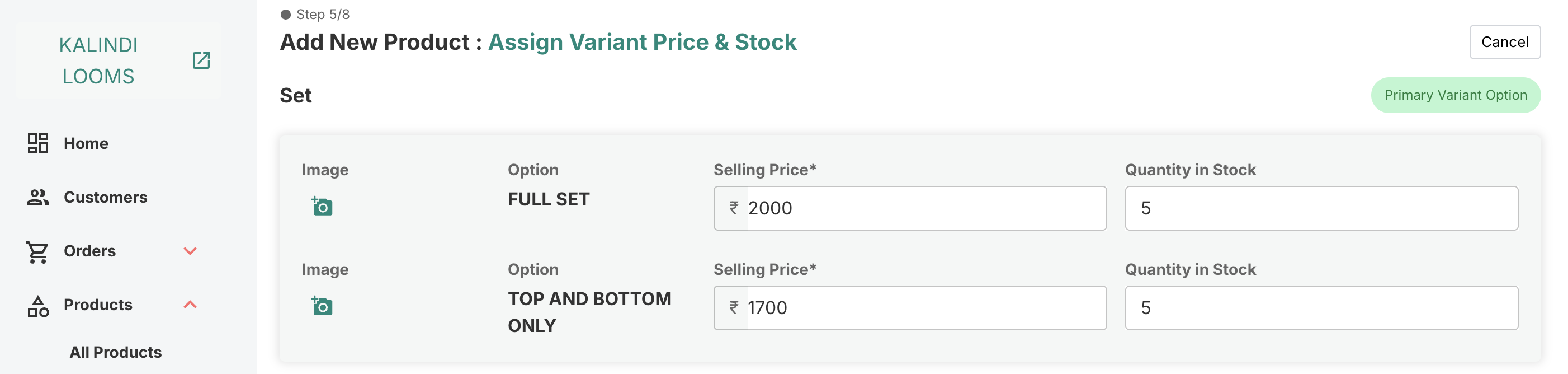The height and width of the screenshot is (374, 1568).
Task: Click the Orders shopping cart icon
Action: pos(37,251)
